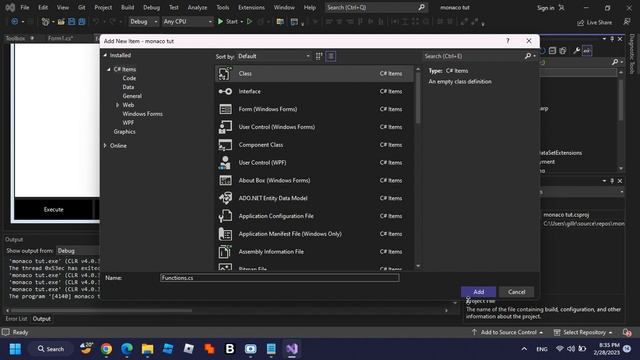
Task: Click the Start Without Debugging icon
Action: (249, 22)
